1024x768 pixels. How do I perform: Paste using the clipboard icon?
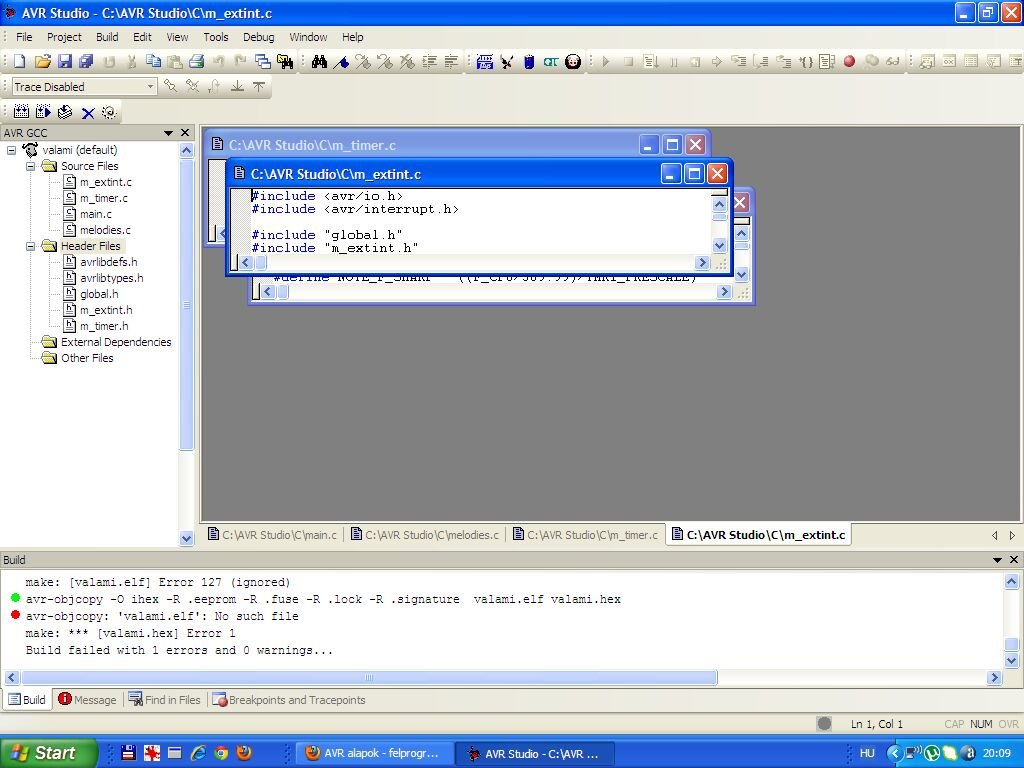[174, 61]
